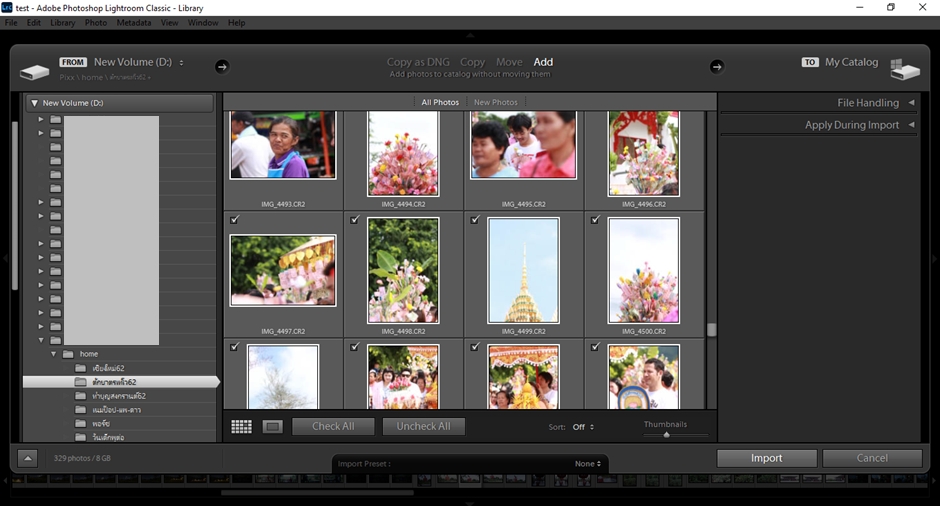Select the third subfolder under home
This screenshot has width=940, height=506.
point(120,396)
